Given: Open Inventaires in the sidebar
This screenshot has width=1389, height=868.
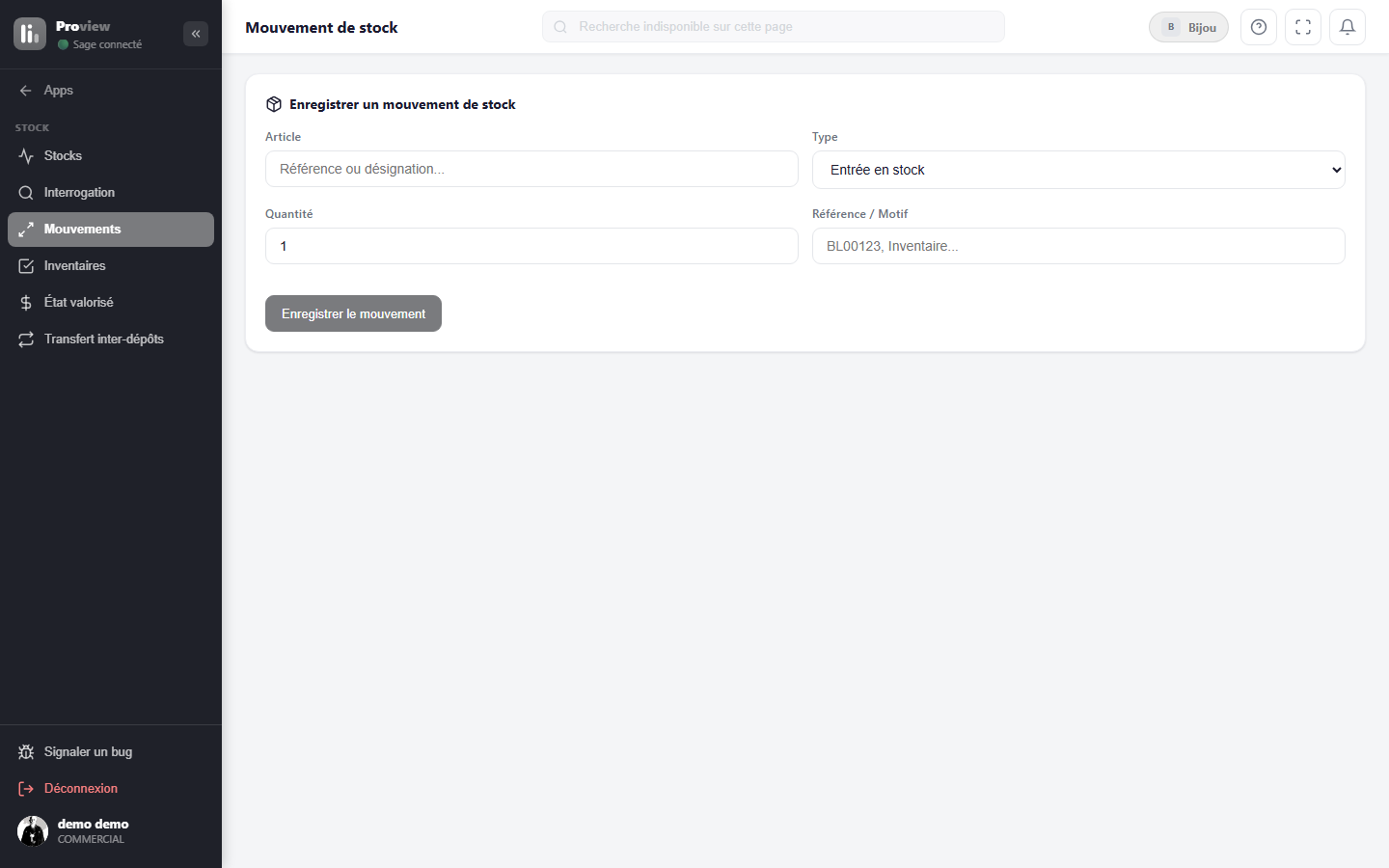Looking at the screenshot, I should [111, 266].
